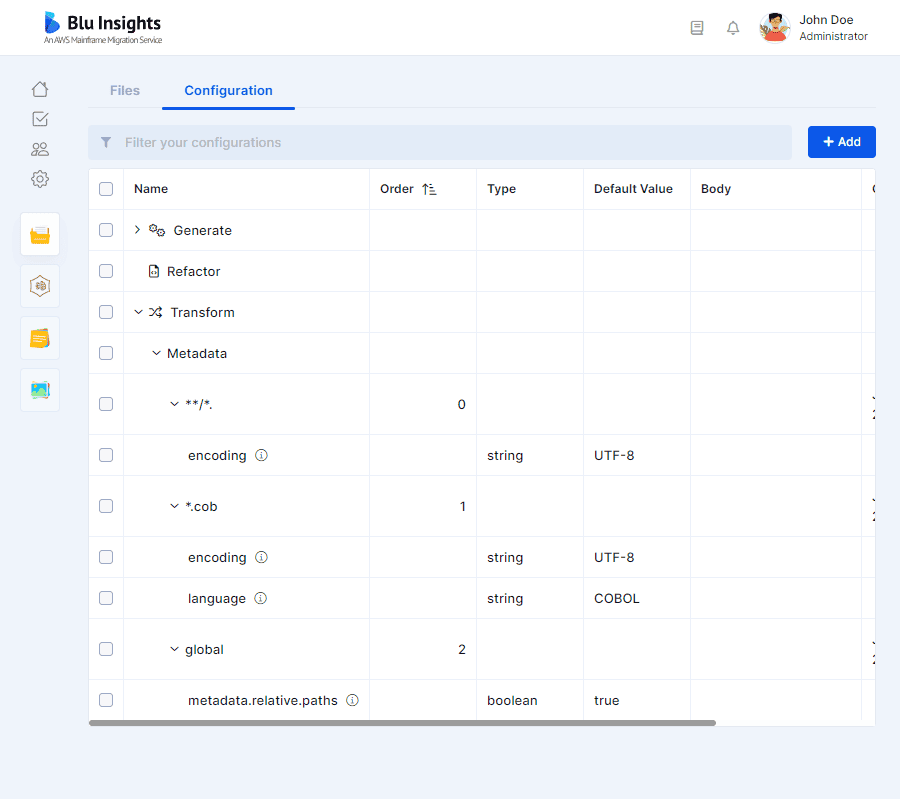This screenshot has height=799, width=900.
Task: Click the Blu Insights logo
Action: [x=103, y=28]
